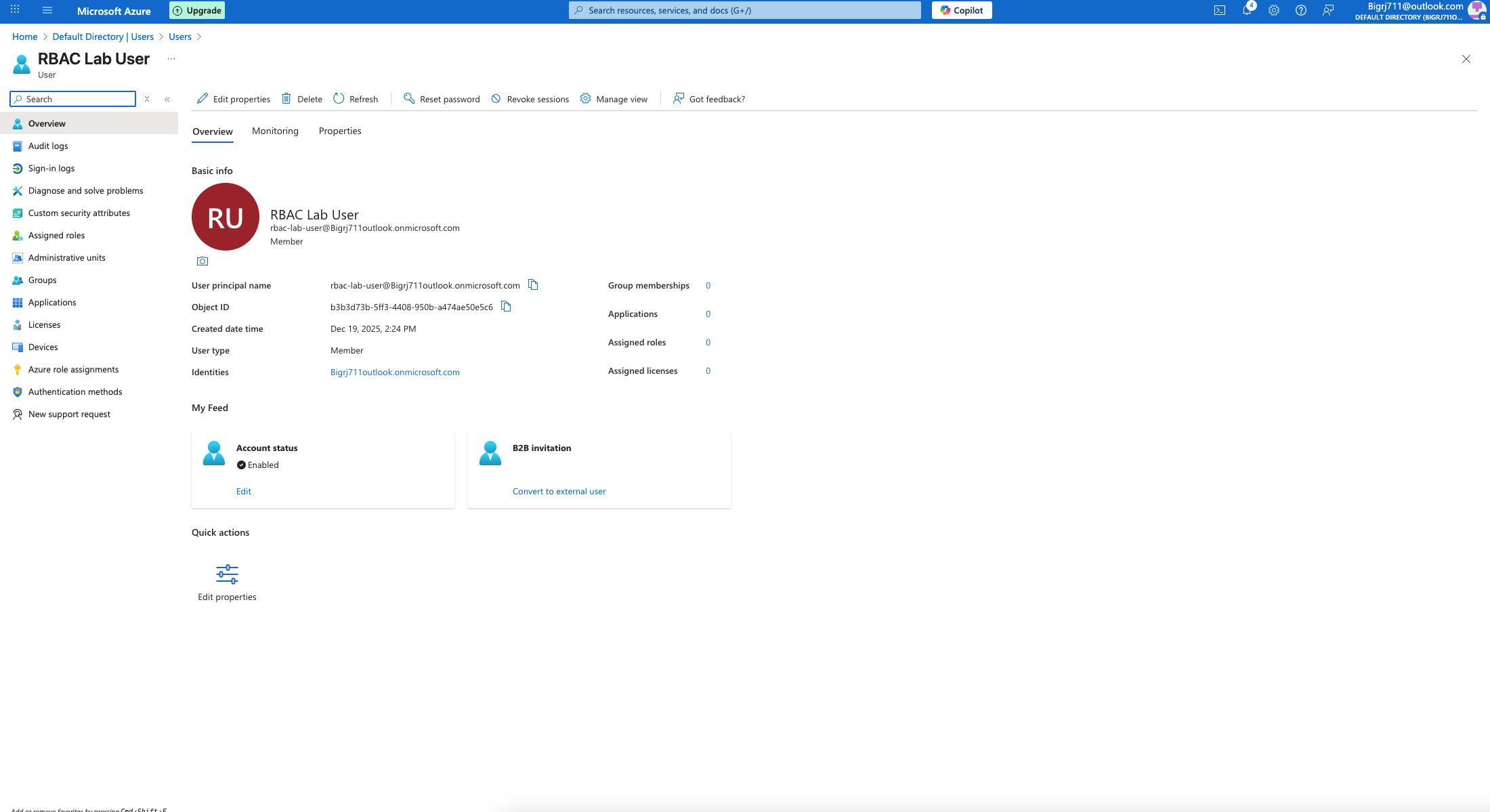Screen dimensions: 1490x812
Task: Copy the Object ID value
Action: coord(506,307)
